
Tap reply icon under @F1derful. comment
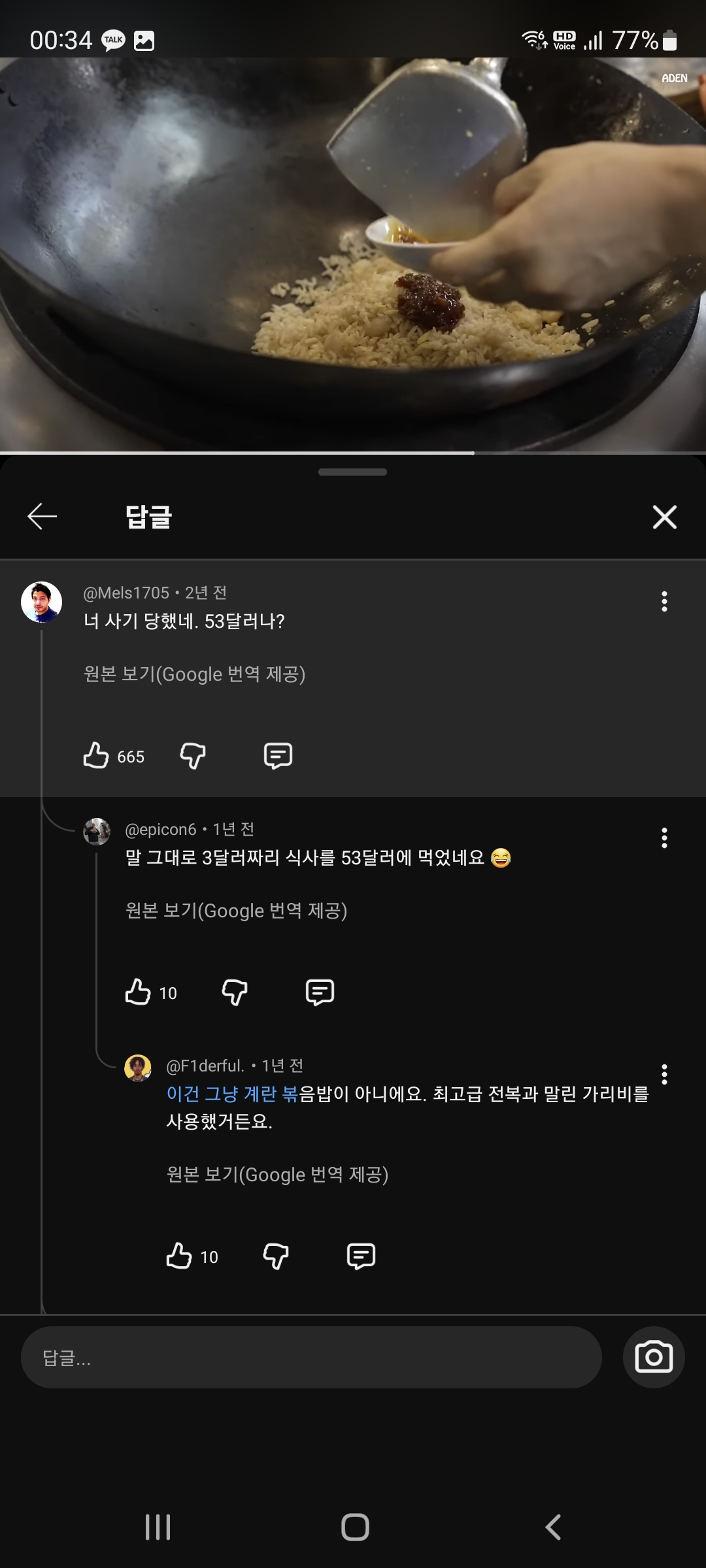(361, 1256)
